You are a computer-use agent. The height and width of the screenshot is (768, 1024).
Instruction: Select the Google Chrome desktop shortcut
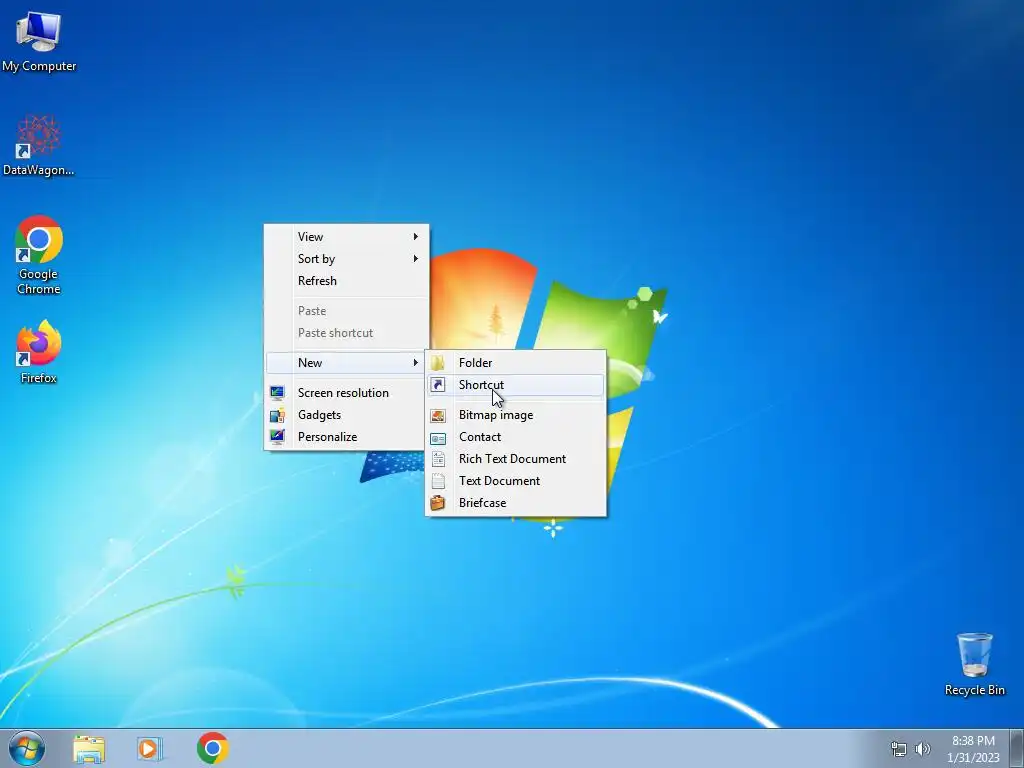39,255
